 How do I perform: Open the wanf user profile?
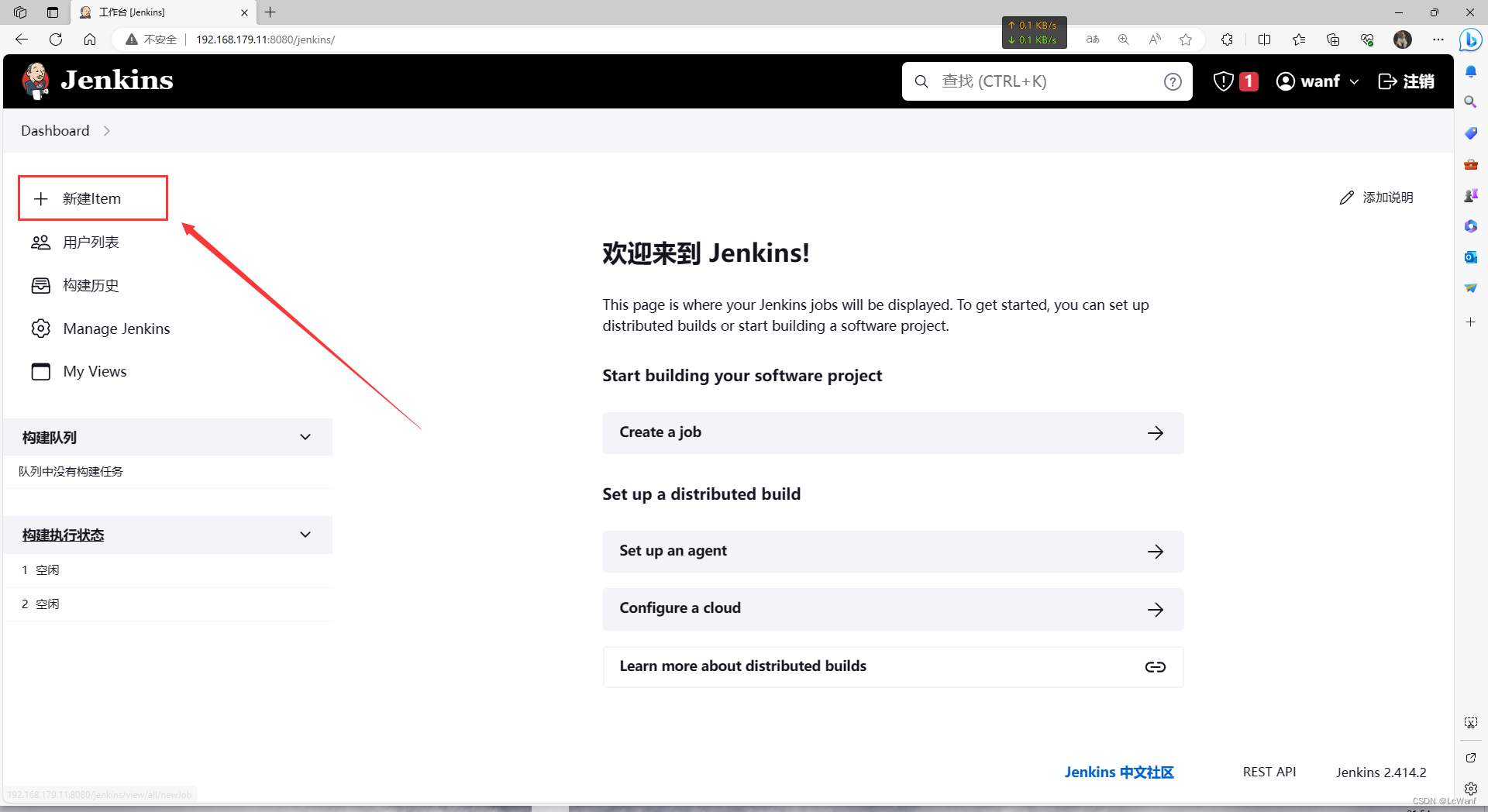[x=1308, y=81]
